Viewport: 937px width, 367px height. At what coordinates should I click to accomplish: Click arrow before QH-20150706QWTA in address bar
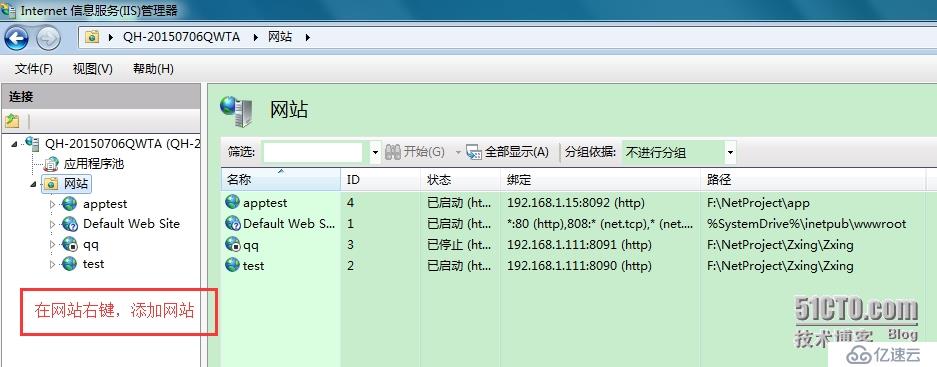[111, 37]
